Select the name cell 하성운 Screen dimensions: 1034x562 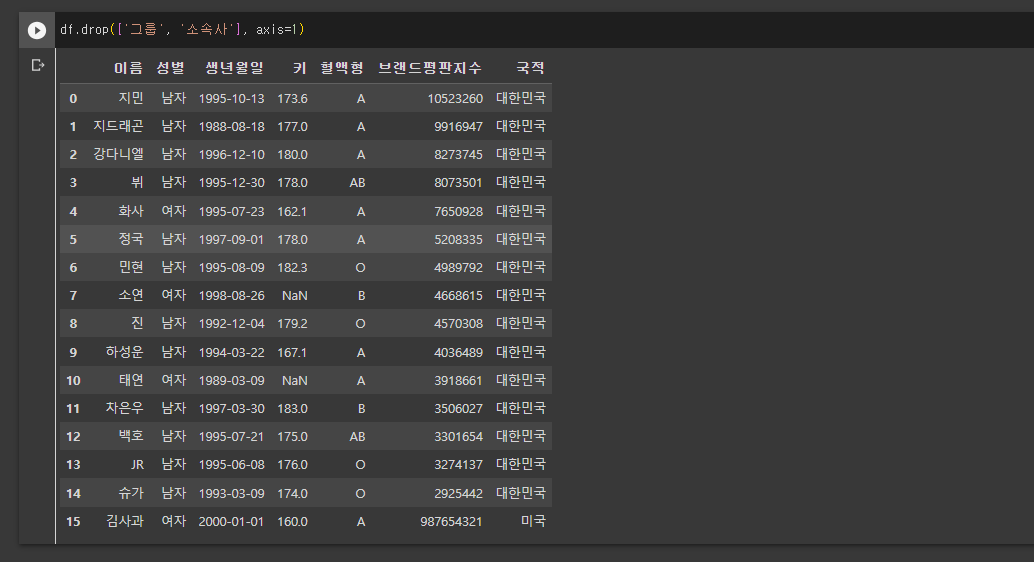pos(125,352)
